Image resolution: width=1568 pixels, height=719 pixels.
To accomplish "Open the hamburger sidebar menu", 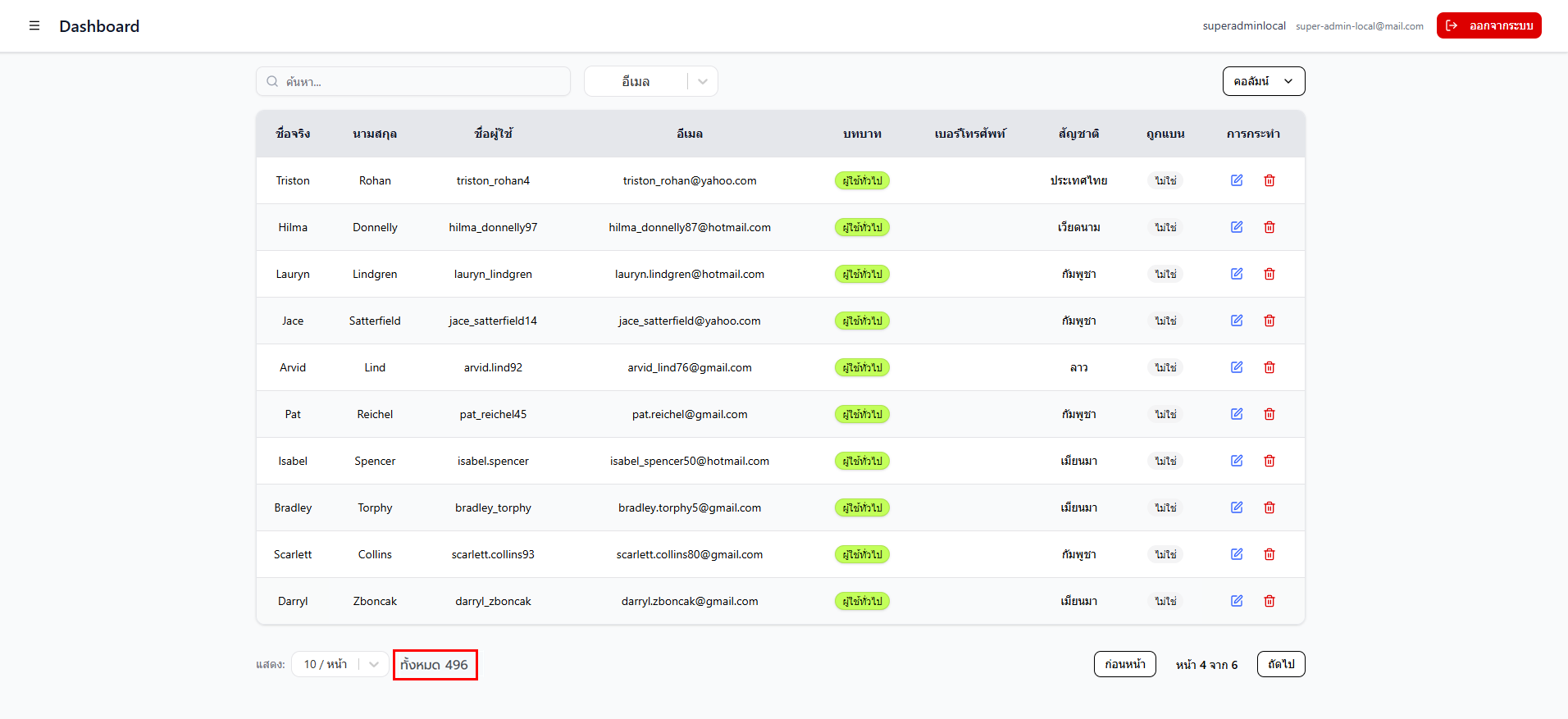I will pyautogui.click(x=34, y=26).
